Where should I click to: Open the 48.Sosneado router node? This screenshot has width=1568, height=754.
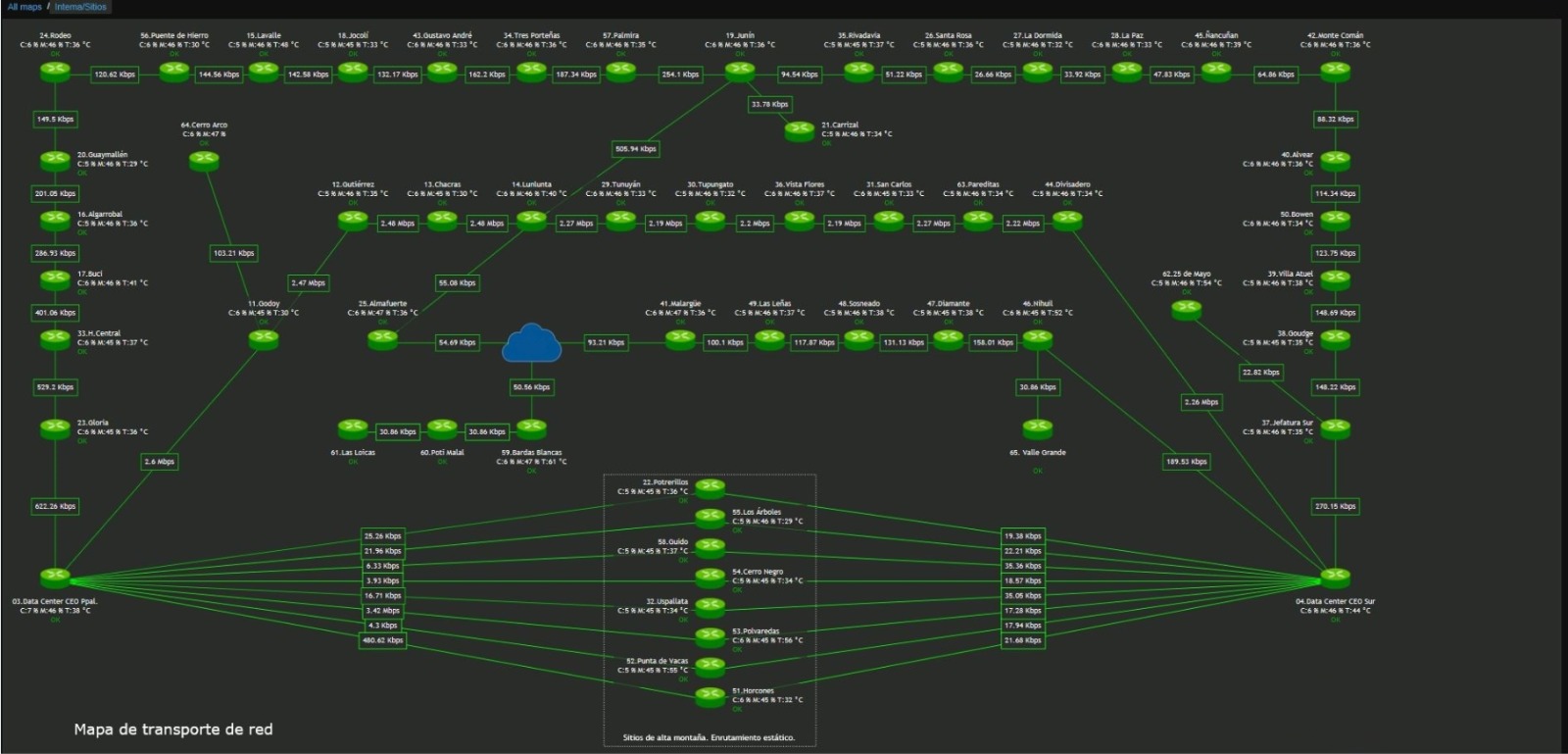(858, 339)
